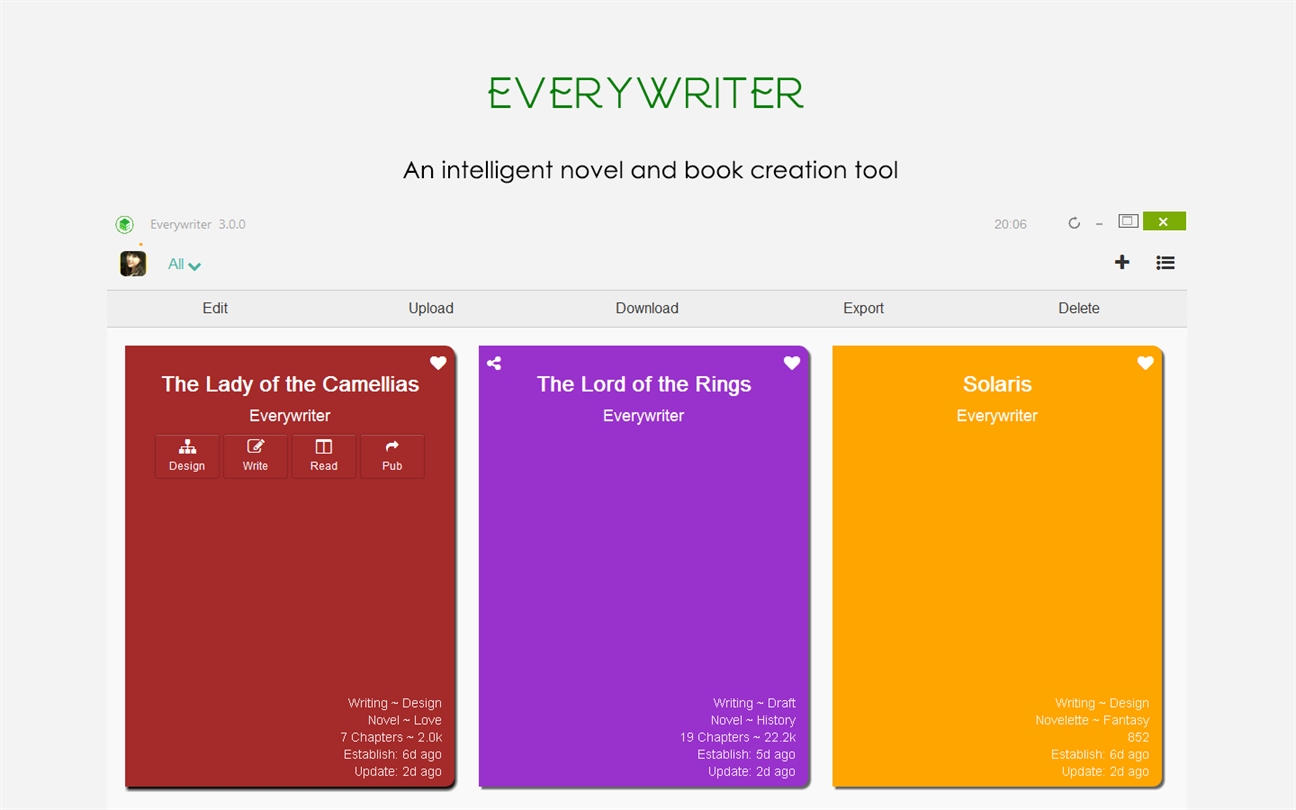Toggle favorite heart on The Lady of the Camellias
1296x810 pixels.
pyautogui.click(x=438, y=363)
